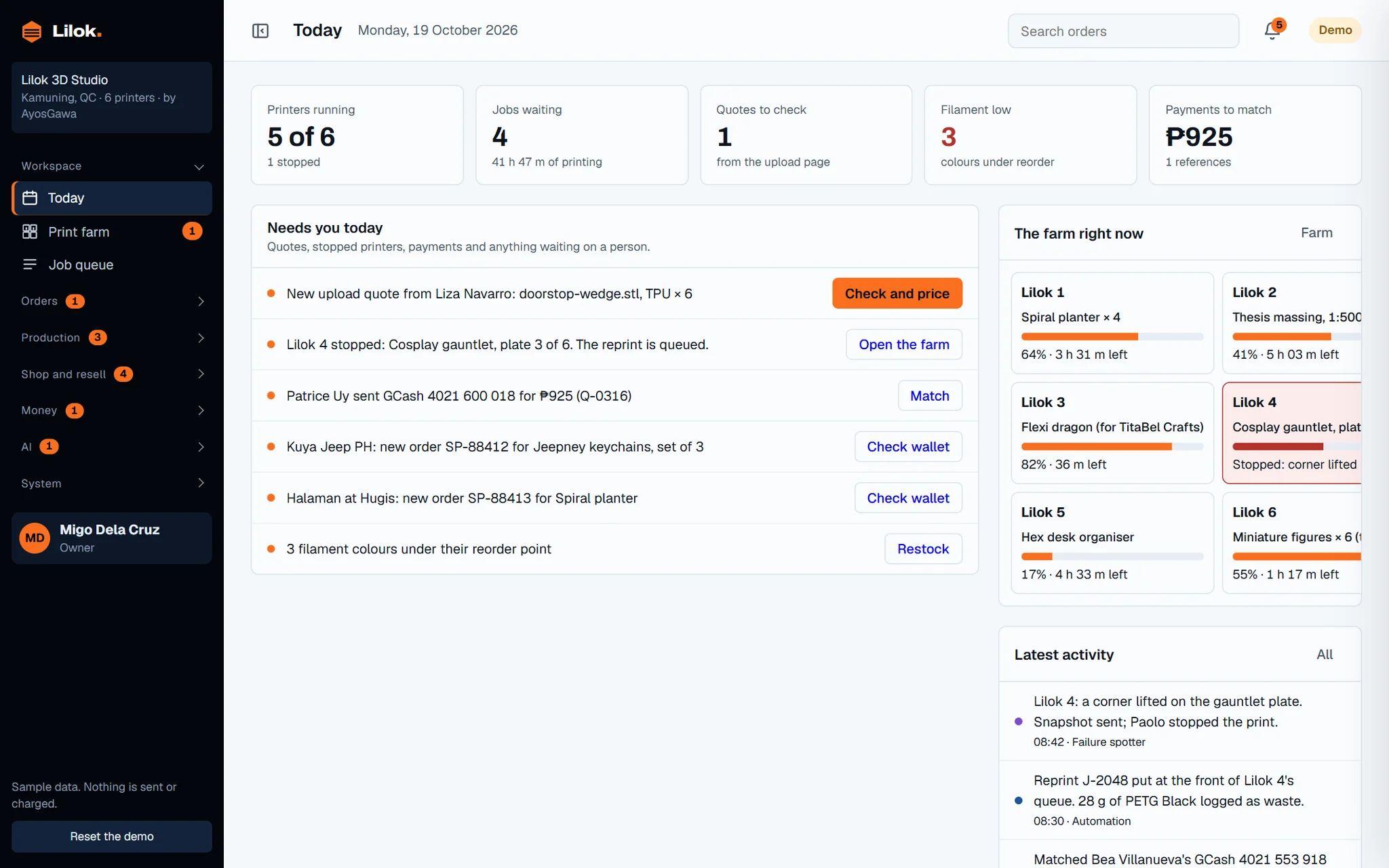Click the Printers running stat card

click(357, 135)
